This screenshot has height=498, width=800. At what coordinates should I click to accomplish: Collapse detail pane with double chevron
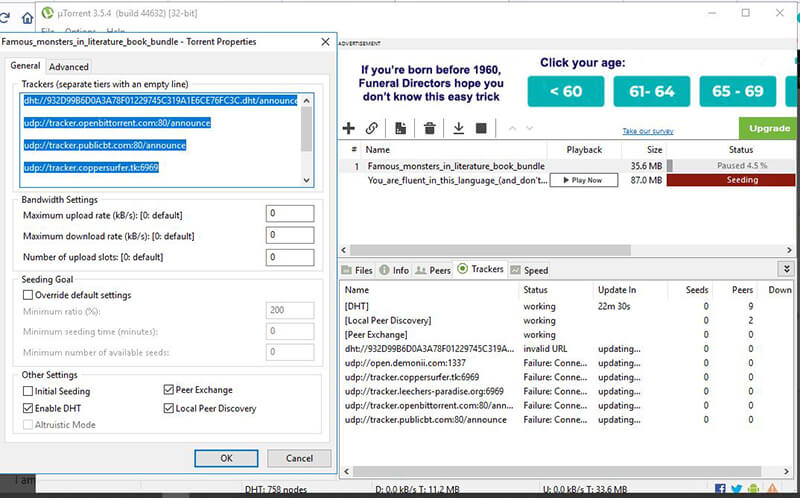tap(786, 269)
